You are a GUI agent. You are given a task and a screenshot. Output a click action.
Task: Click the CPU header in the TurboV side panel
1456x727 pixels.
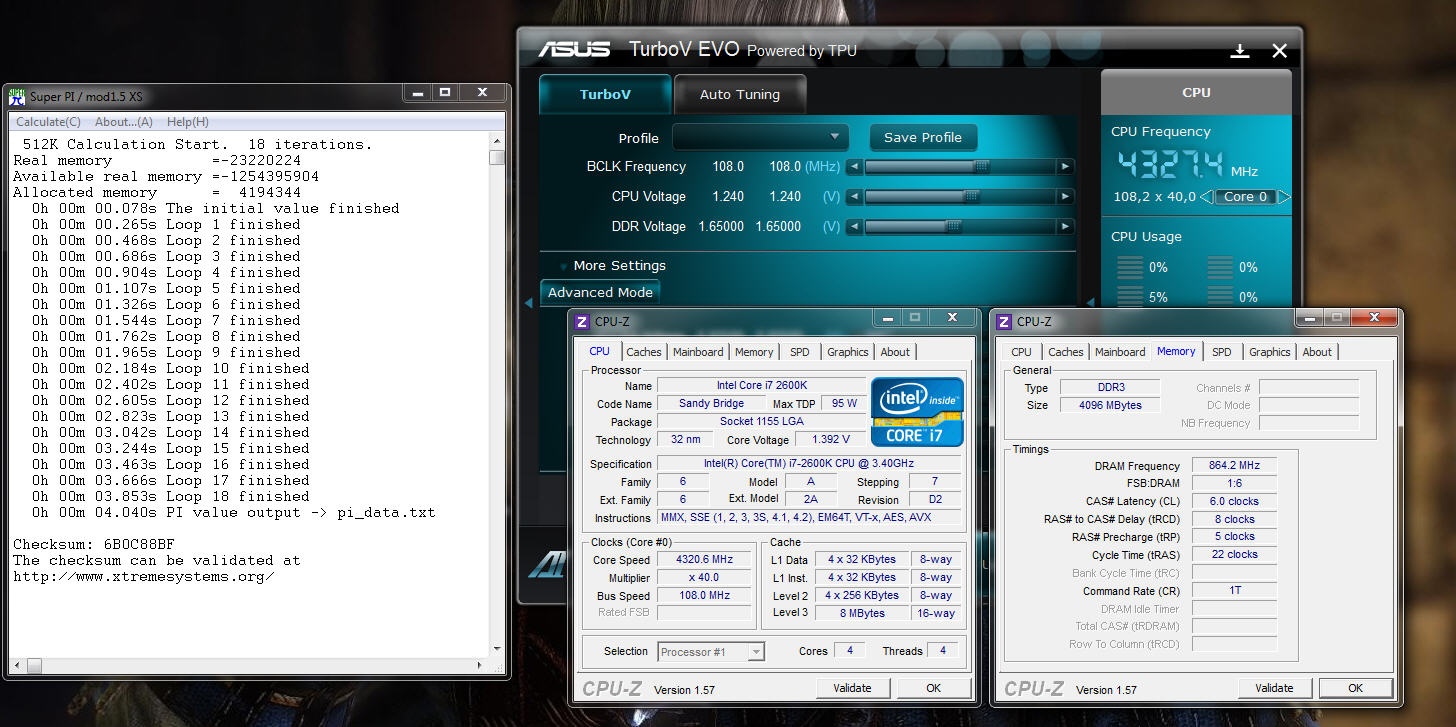[x=1196, y=92]
